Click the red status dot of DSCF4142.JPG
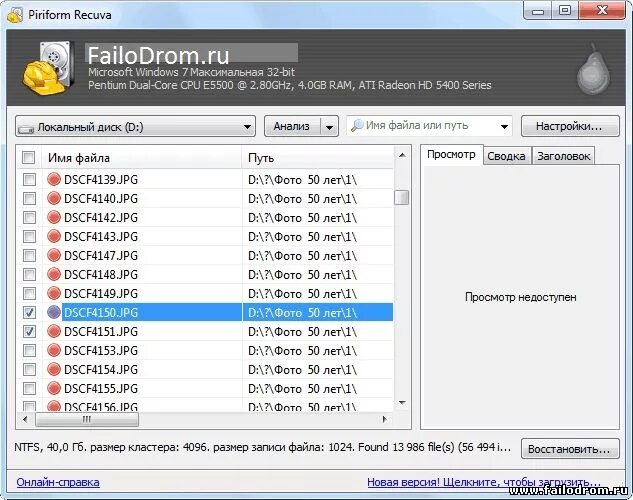Screen dimensions: 633x500 pyautogui.click(x=54, y=217)
